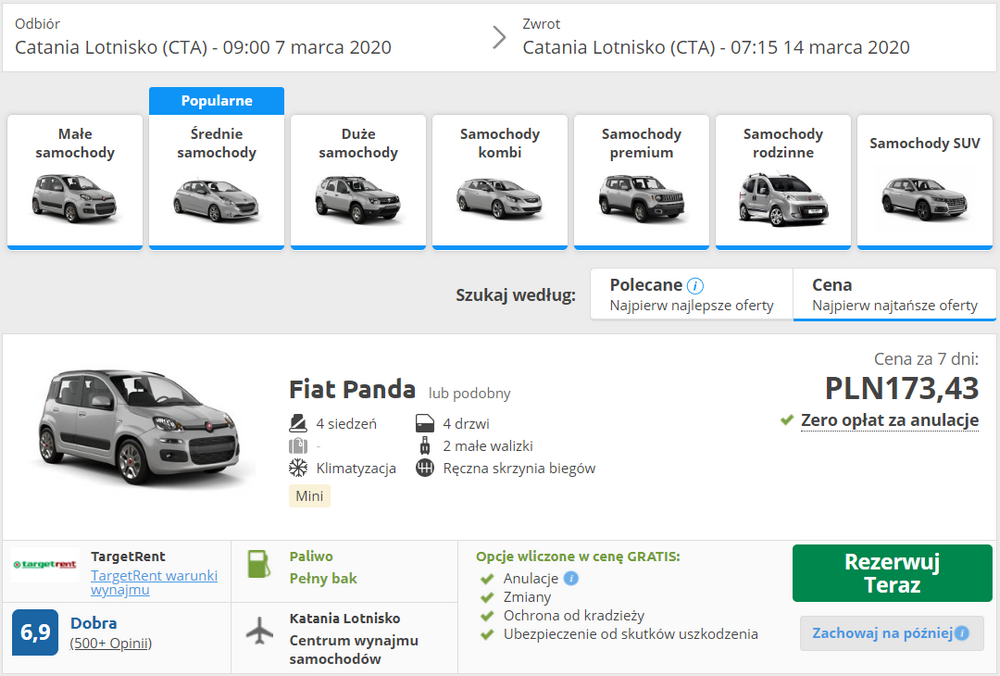This screenshot has width=1000, height=676.
Task: Choose the Duże samochody category
Action: tap(358, 181)
